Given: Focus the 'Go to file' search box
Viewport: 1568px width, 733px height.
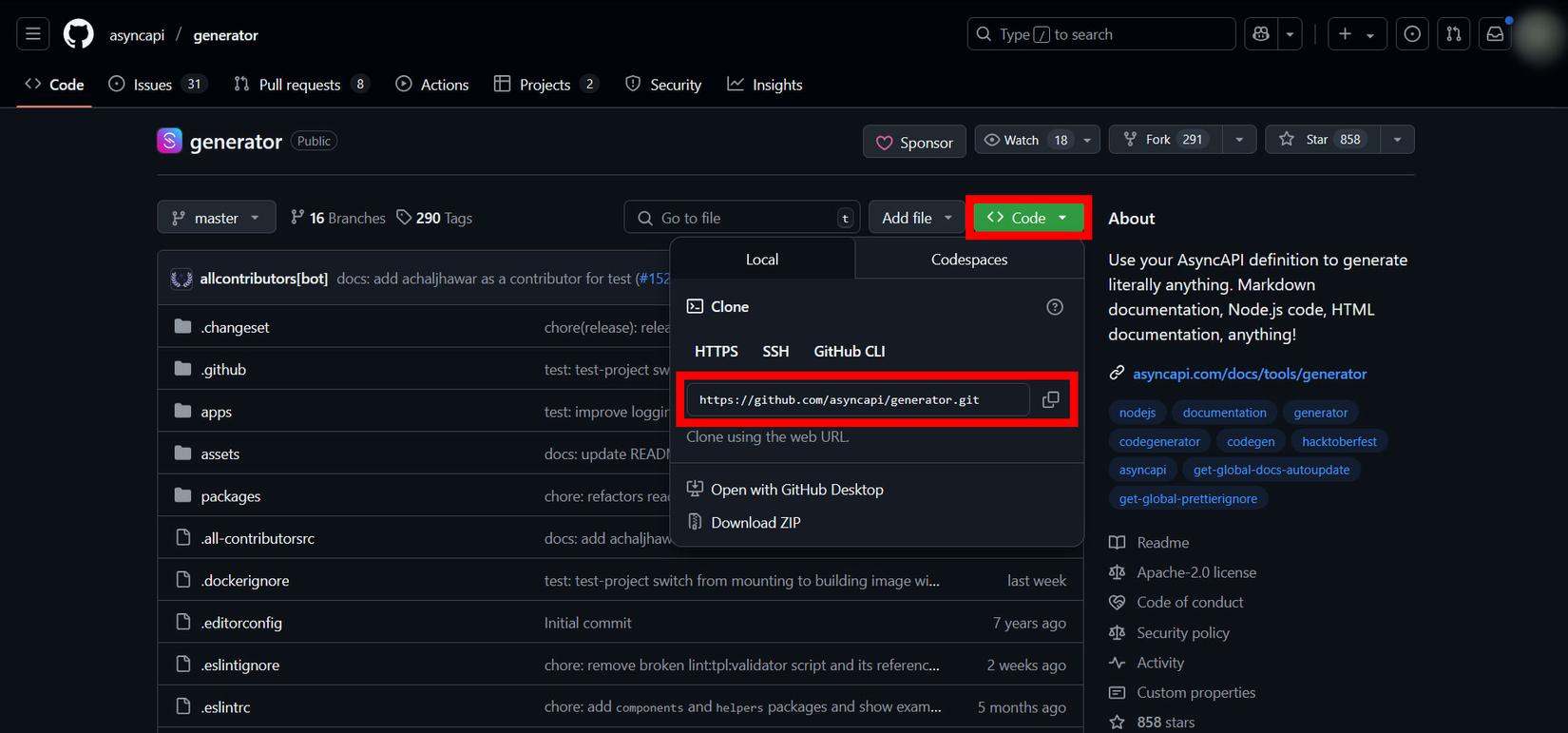Looking at the screenshot, I should (742, 218).
